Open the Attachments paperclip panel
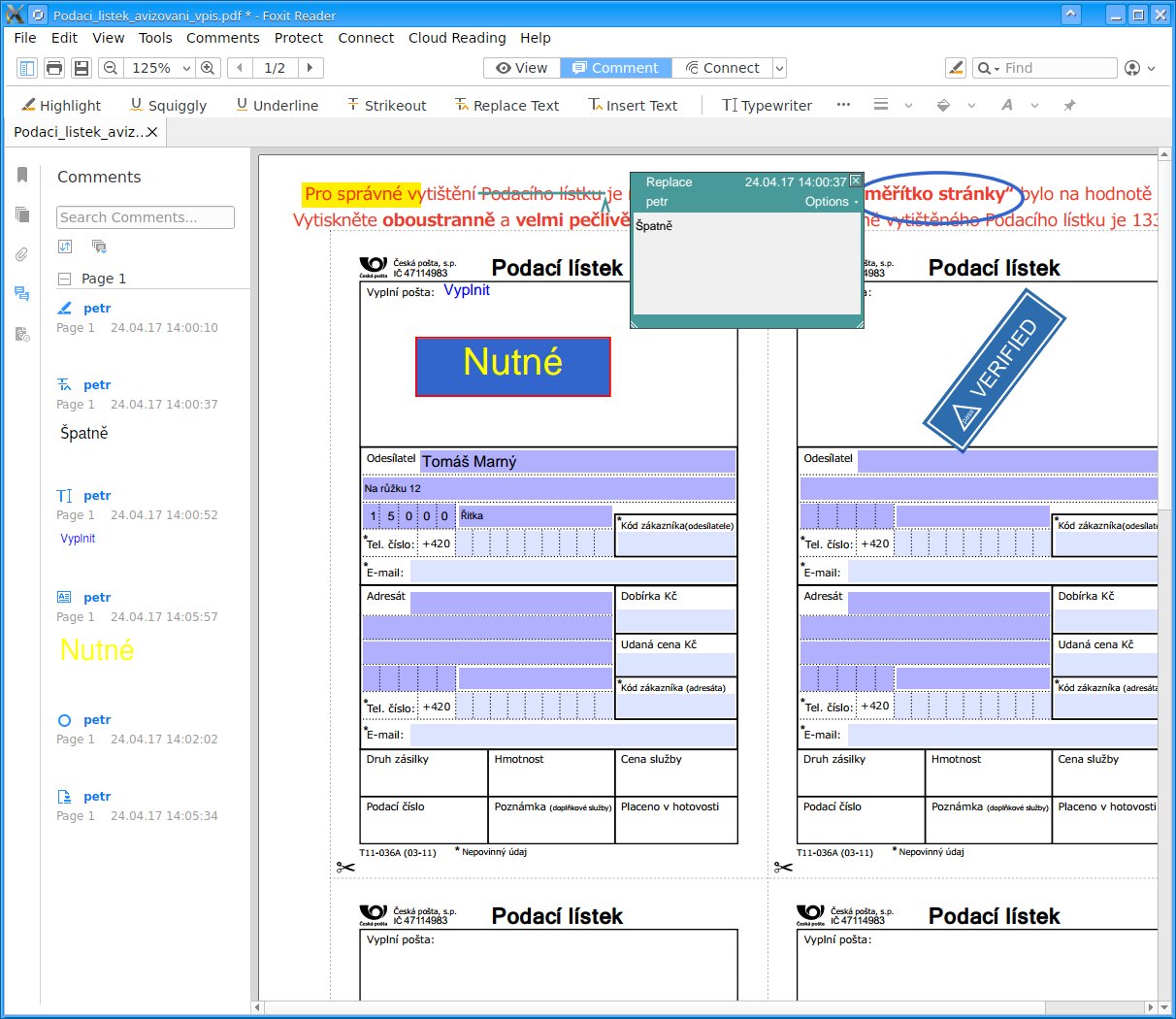 (22, 254)
